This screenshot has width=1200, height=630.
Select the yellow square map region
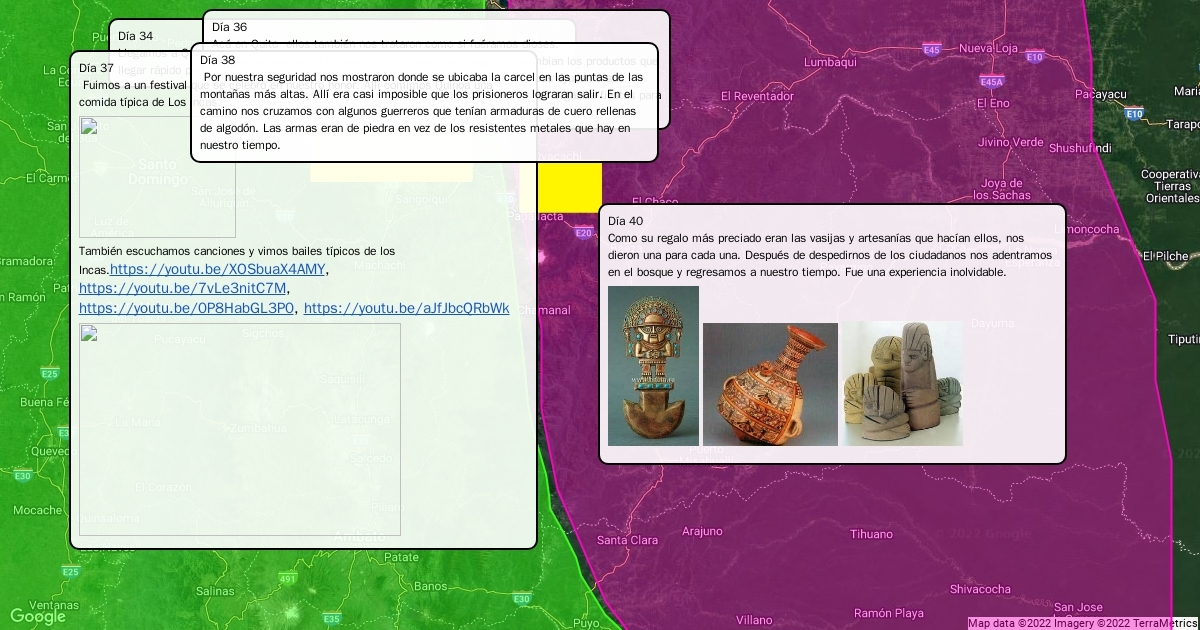[570, 187]
